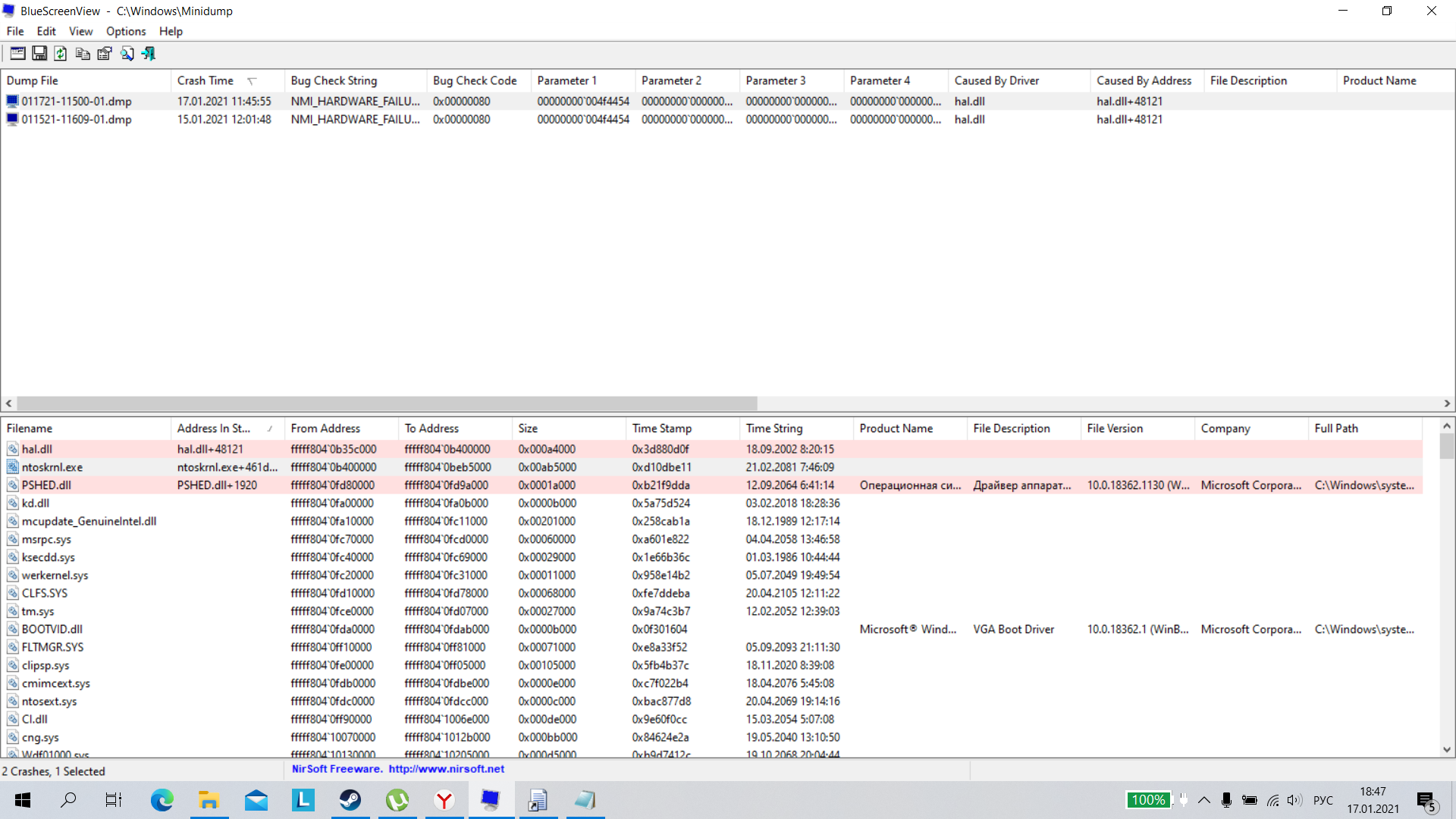Image resolution: width=1456 pixels, height=819 pixels.
Task: Click Size column header
Action: point(570,428)
